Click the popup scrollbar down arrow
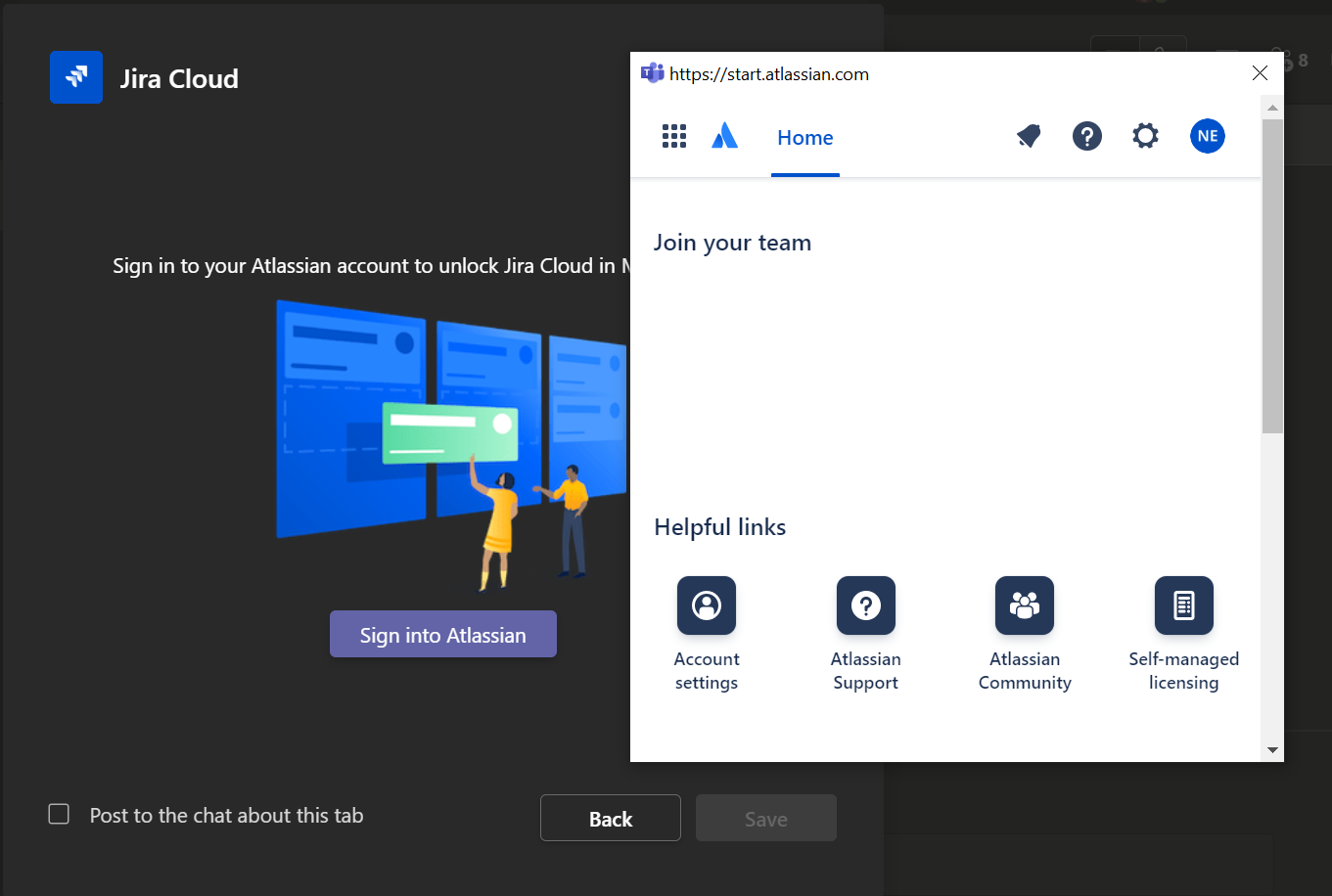1332x896 pixels. (1272, 750)
